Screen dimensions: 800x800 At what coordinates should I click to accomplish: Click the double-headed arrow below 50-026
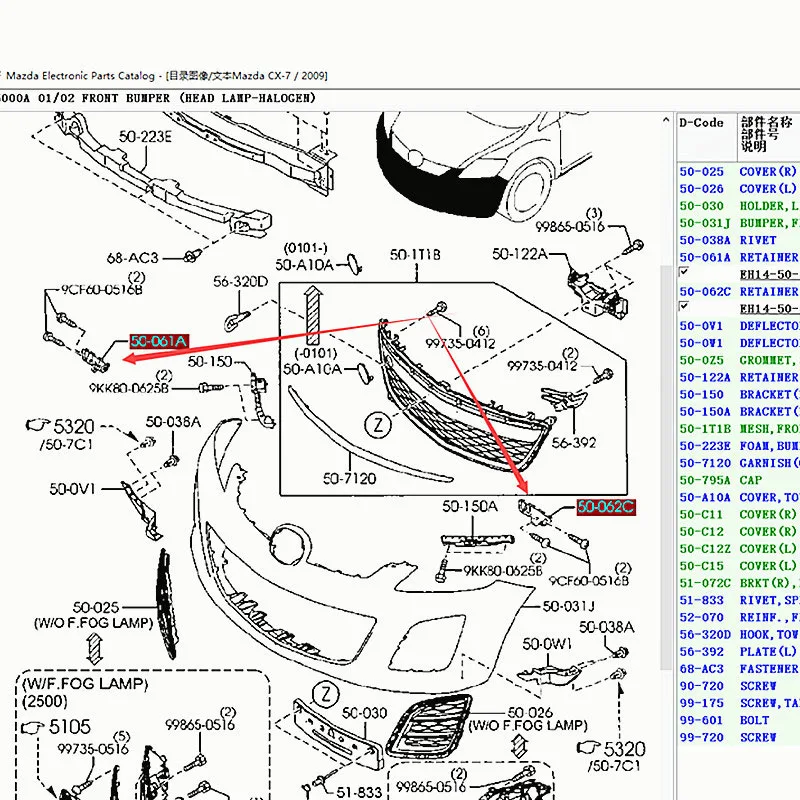520,745
